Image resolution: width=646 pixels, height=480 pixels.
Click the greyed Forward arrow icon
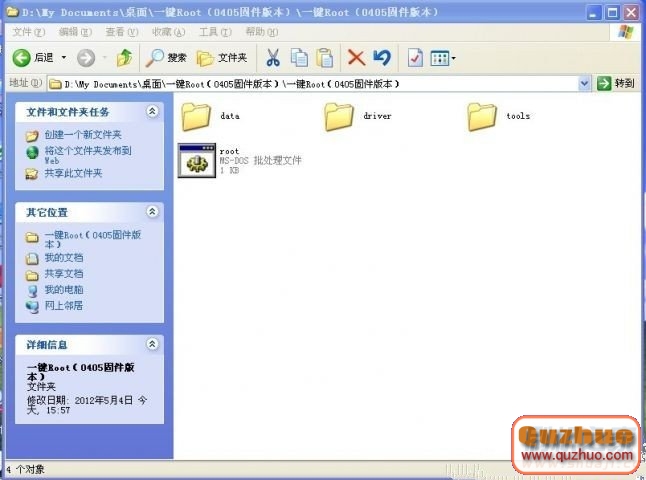pyautogui.click(x=86, y=58)
